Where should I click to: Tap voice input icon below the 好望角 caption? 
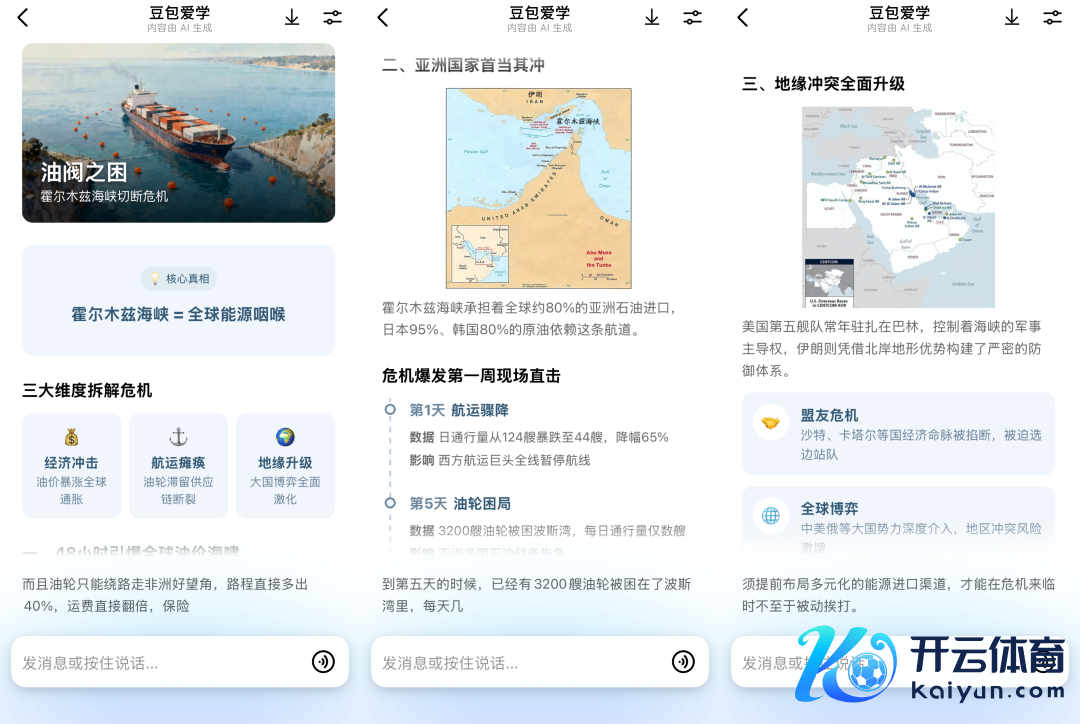tap(323, 662)
